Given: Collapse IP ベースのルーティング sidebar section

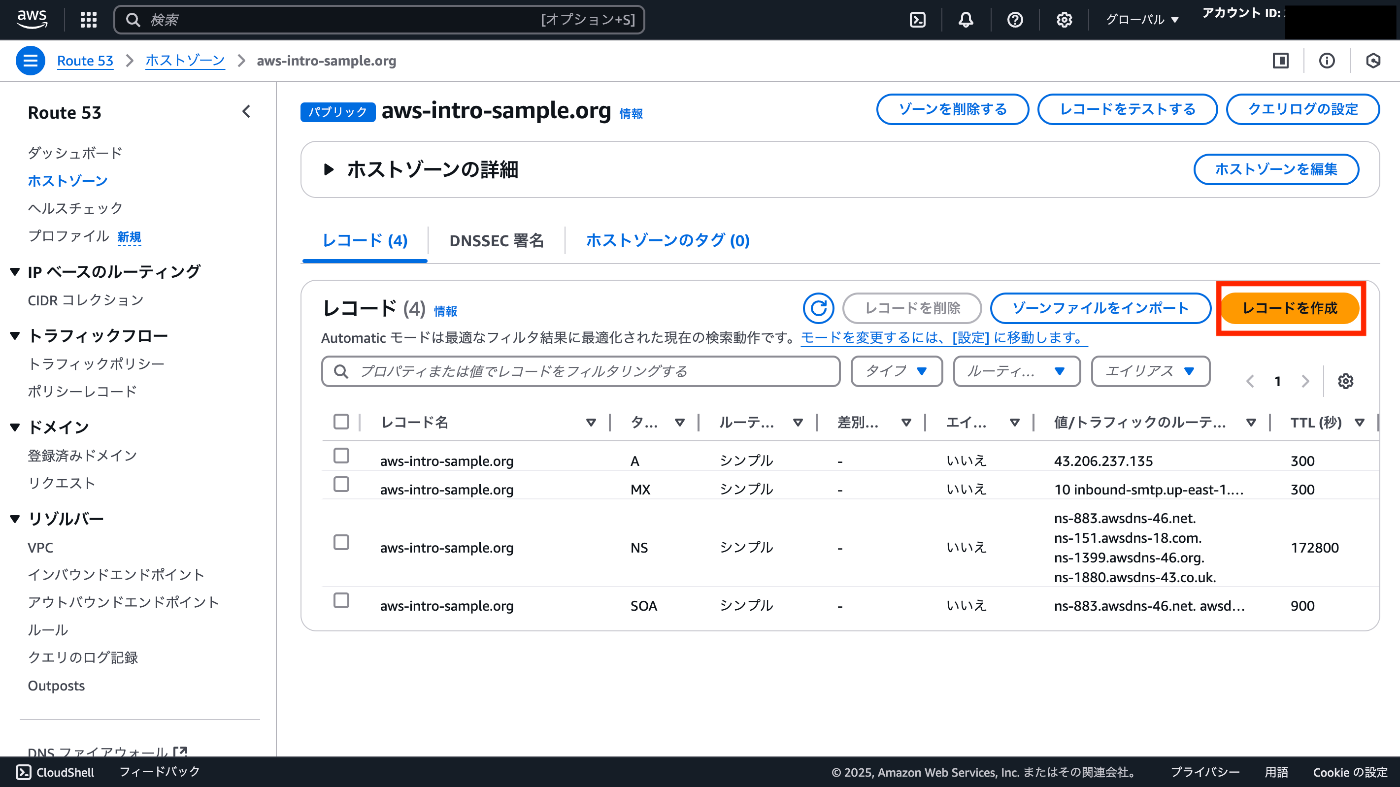Looking at the screenshot, I should tap(15, 272).
